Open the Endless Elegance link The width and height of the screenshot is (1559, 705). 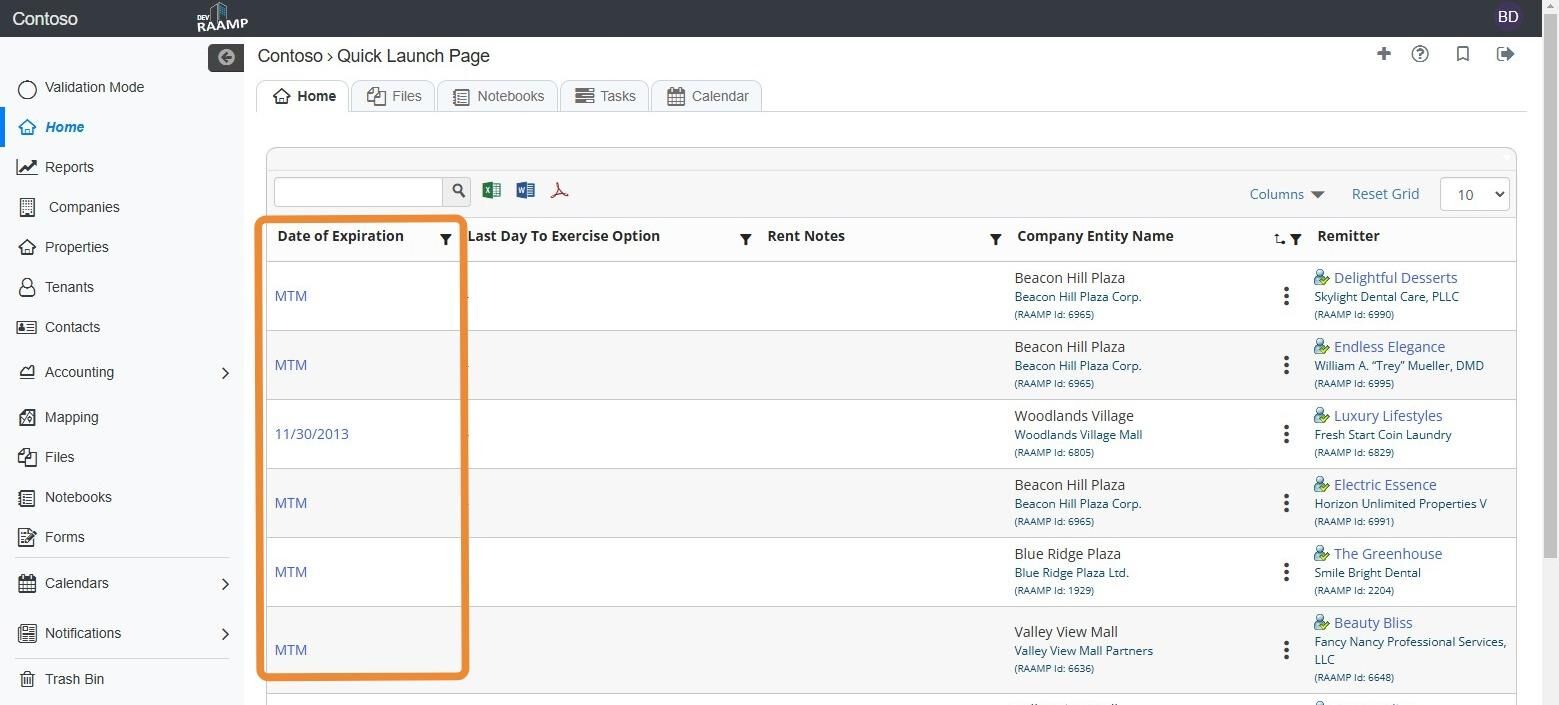pos(1389,347)
